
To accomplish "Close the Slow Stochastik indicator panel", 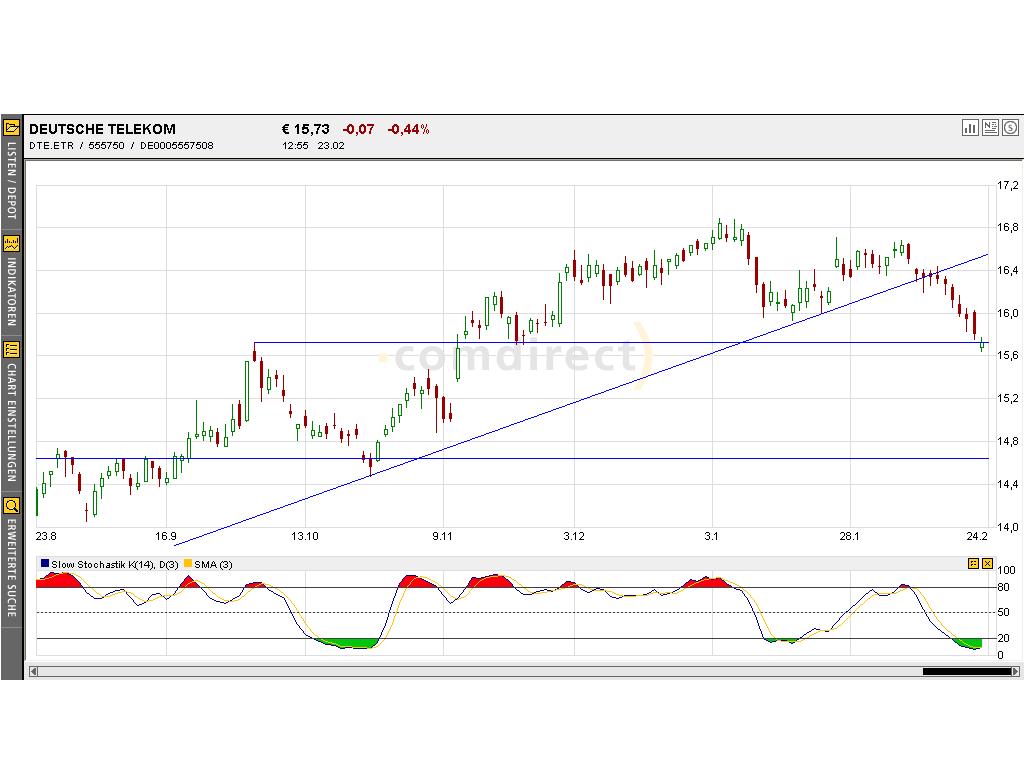I will (987, 564).
